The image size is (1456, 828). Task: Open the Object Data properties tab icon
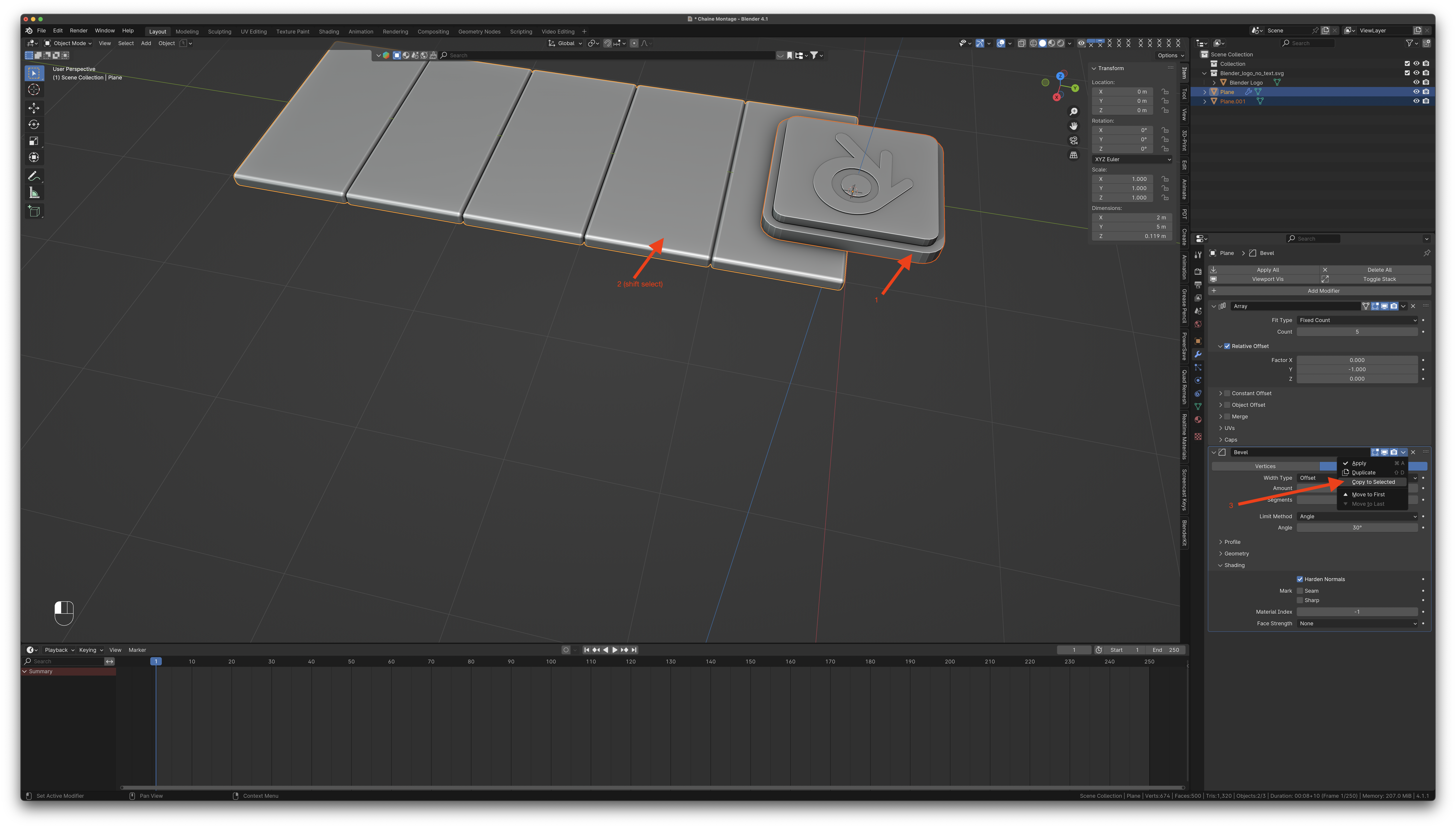click(1198, 407)
